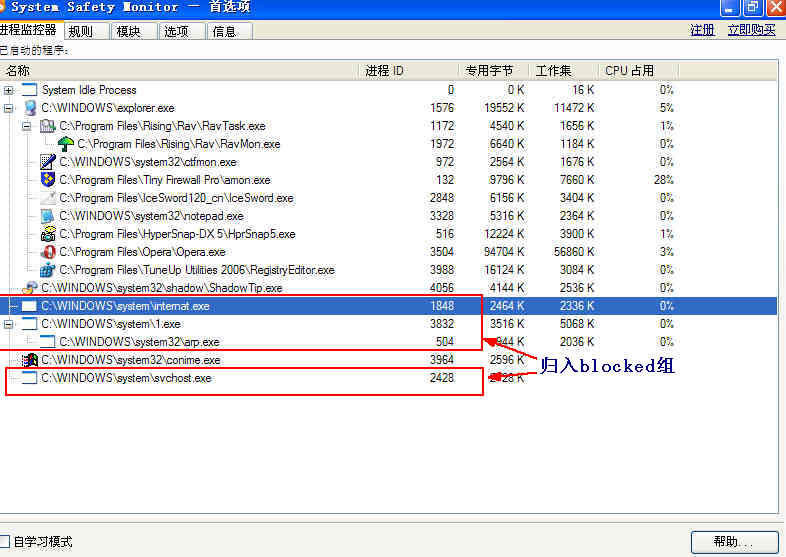Screen dimensions: 786x557
Task: Click the 19552 K value for explorer.exe
Action: coord(504,108)
